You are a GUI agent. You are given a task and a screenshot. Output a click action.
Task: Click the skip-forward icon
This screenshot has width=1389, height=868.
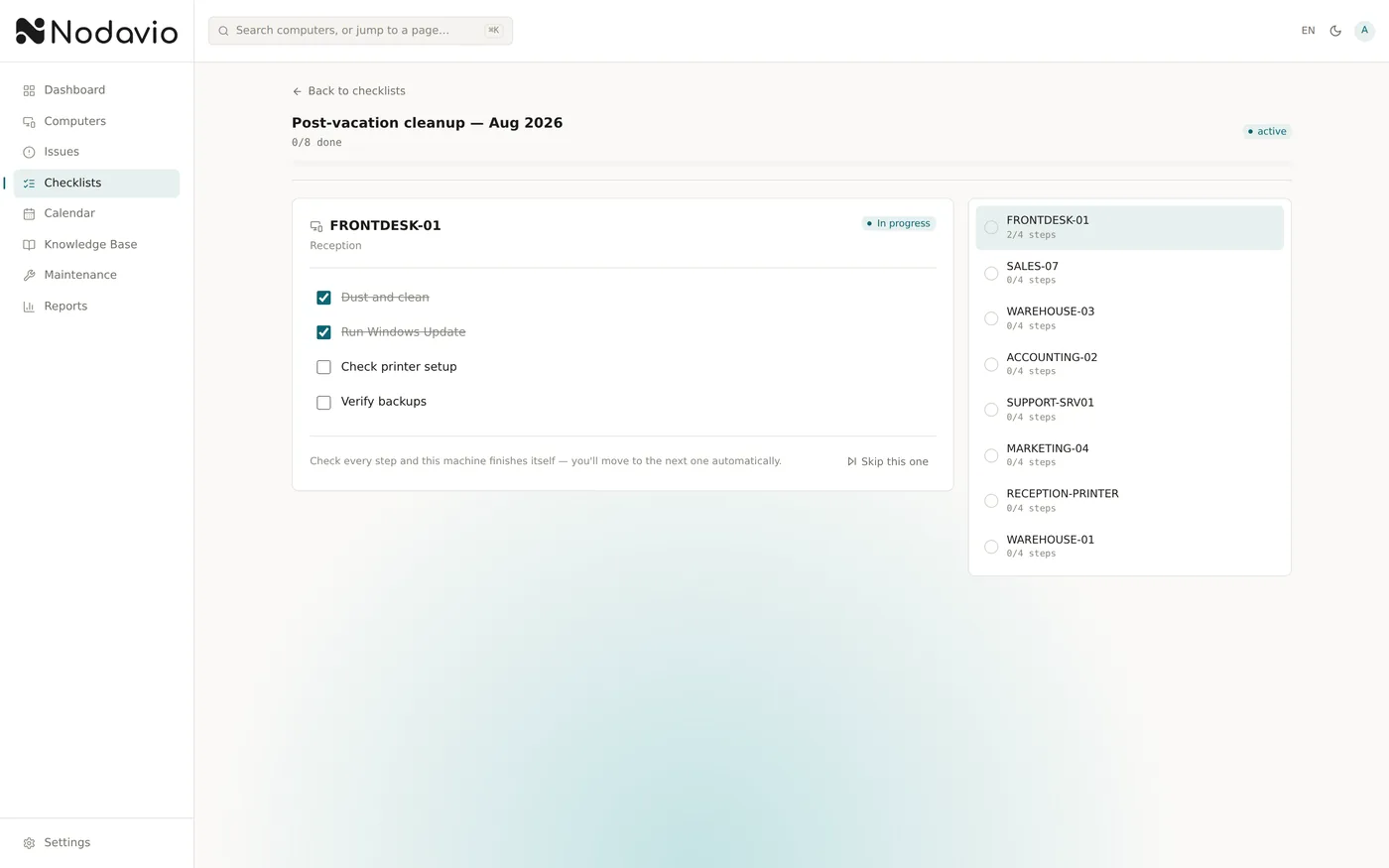[851, 461]
